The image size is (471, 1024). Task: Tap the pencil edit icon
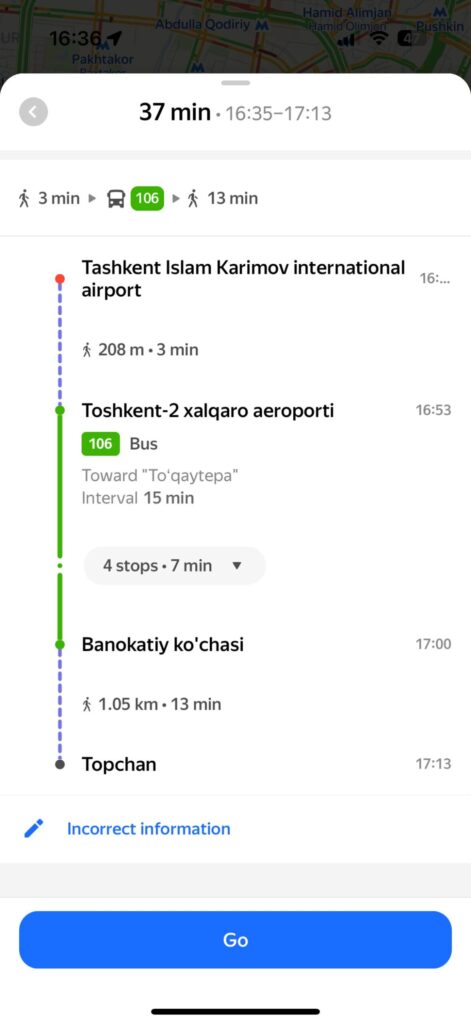point(33,829)
